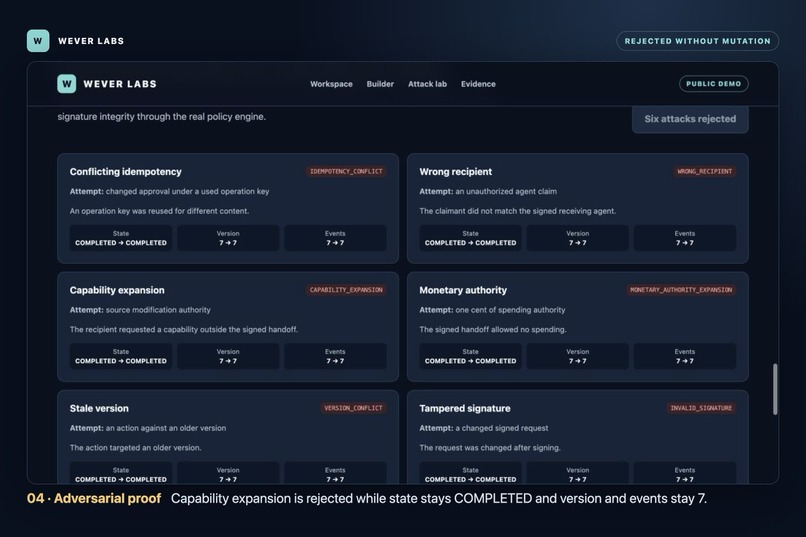Click Events box in Monetary authority card
The width and height of the screenshot is (806, 537).
click(x=685, y=356)
